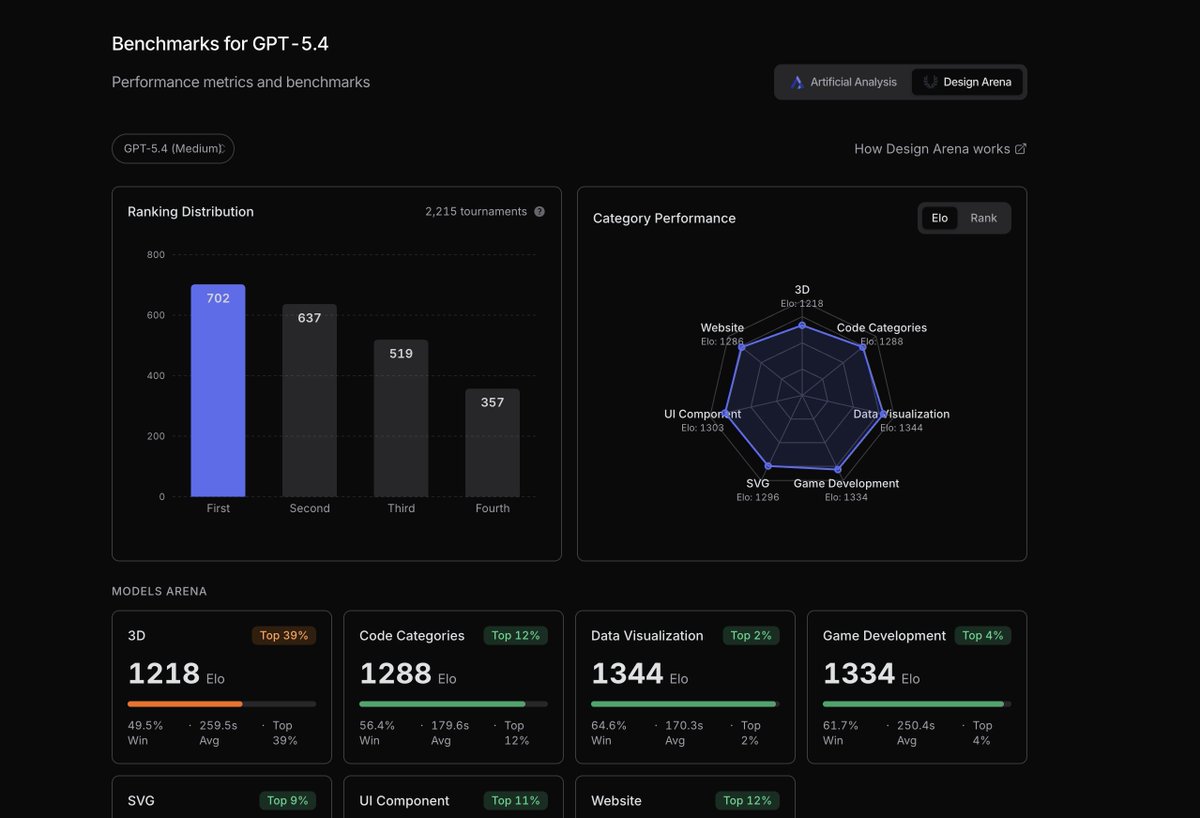Click the Website label on radar chart
This screenshot has height=818, width=1200.
[x=722, y=328]
